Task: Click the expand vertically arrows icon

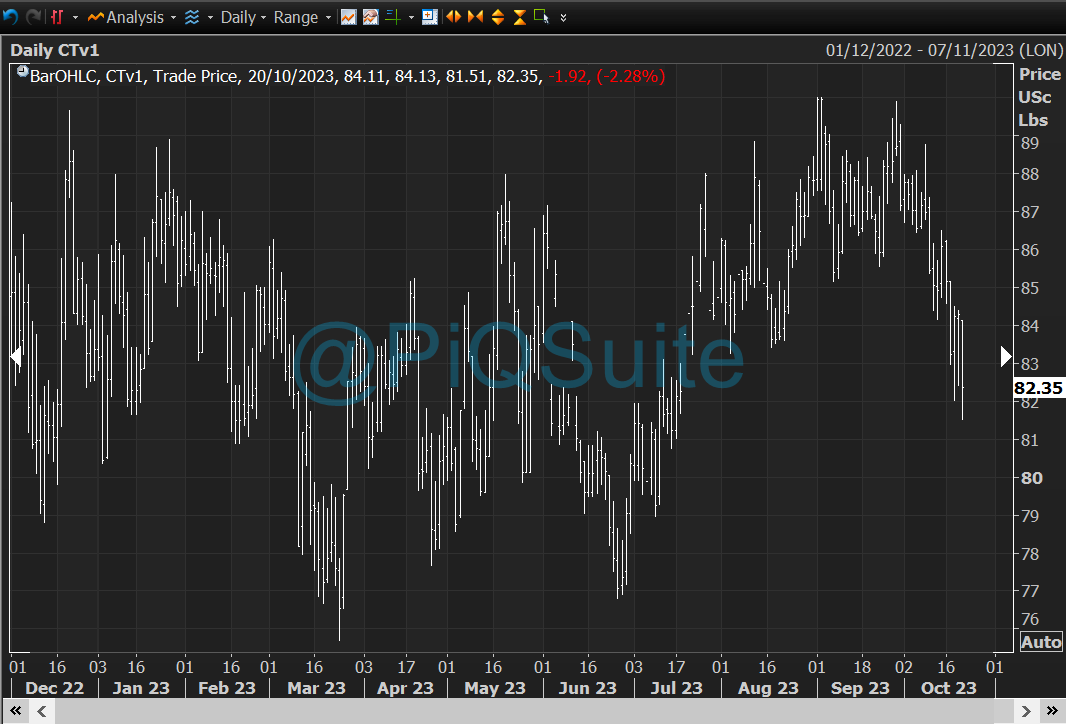Action: 498,17
